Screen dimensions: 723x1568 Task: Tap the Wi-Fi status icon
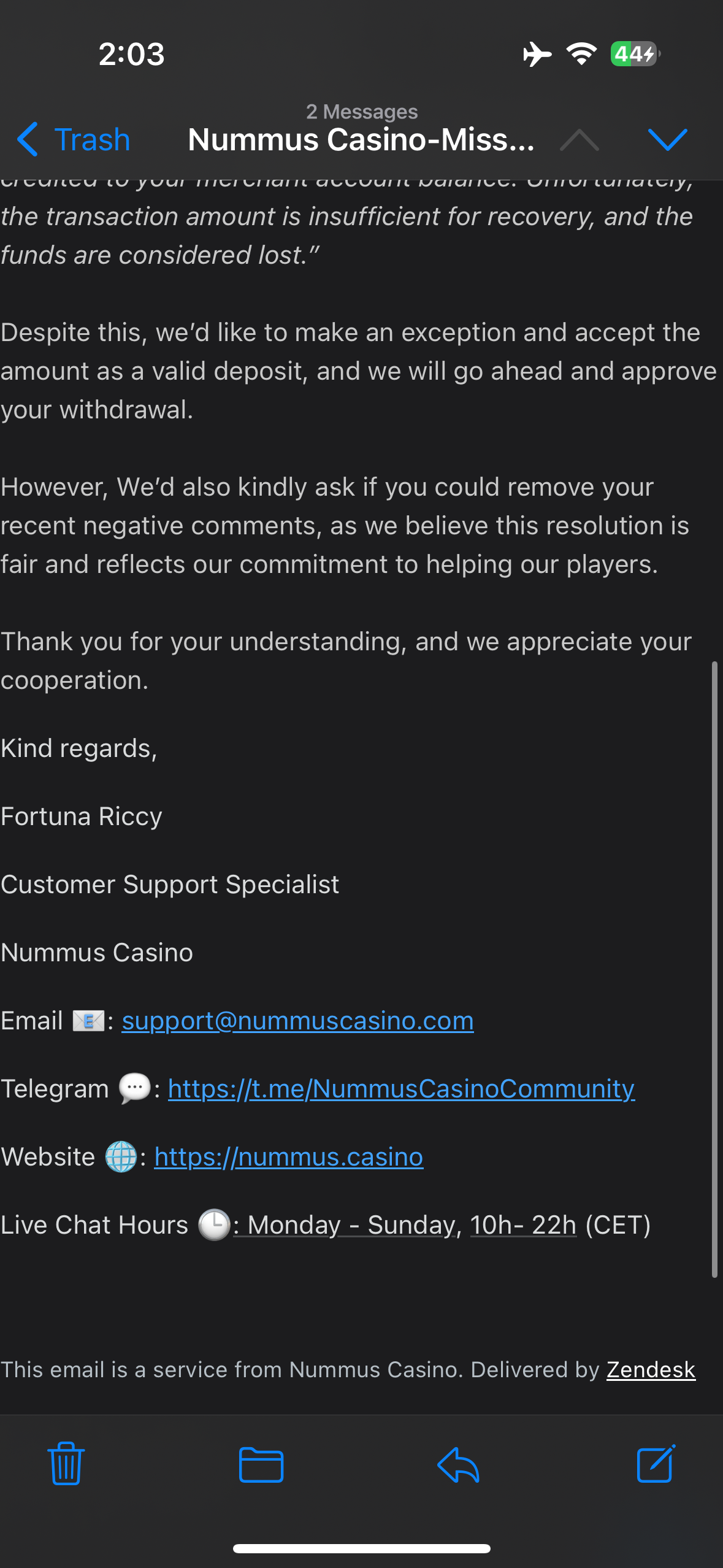click(x=581, y=54)
